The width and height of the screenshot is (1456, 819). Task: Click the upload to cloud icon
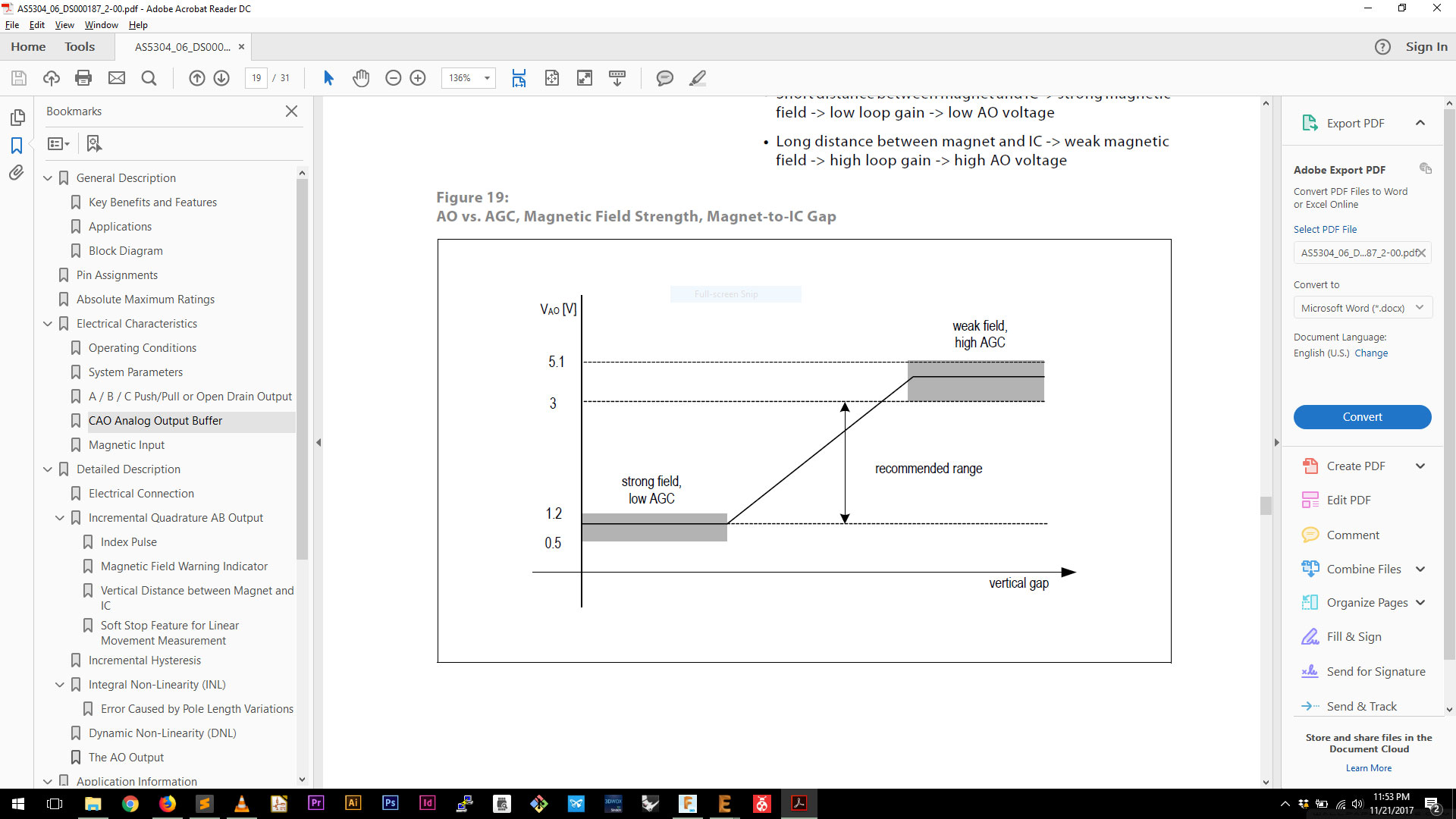click(52, 78)
